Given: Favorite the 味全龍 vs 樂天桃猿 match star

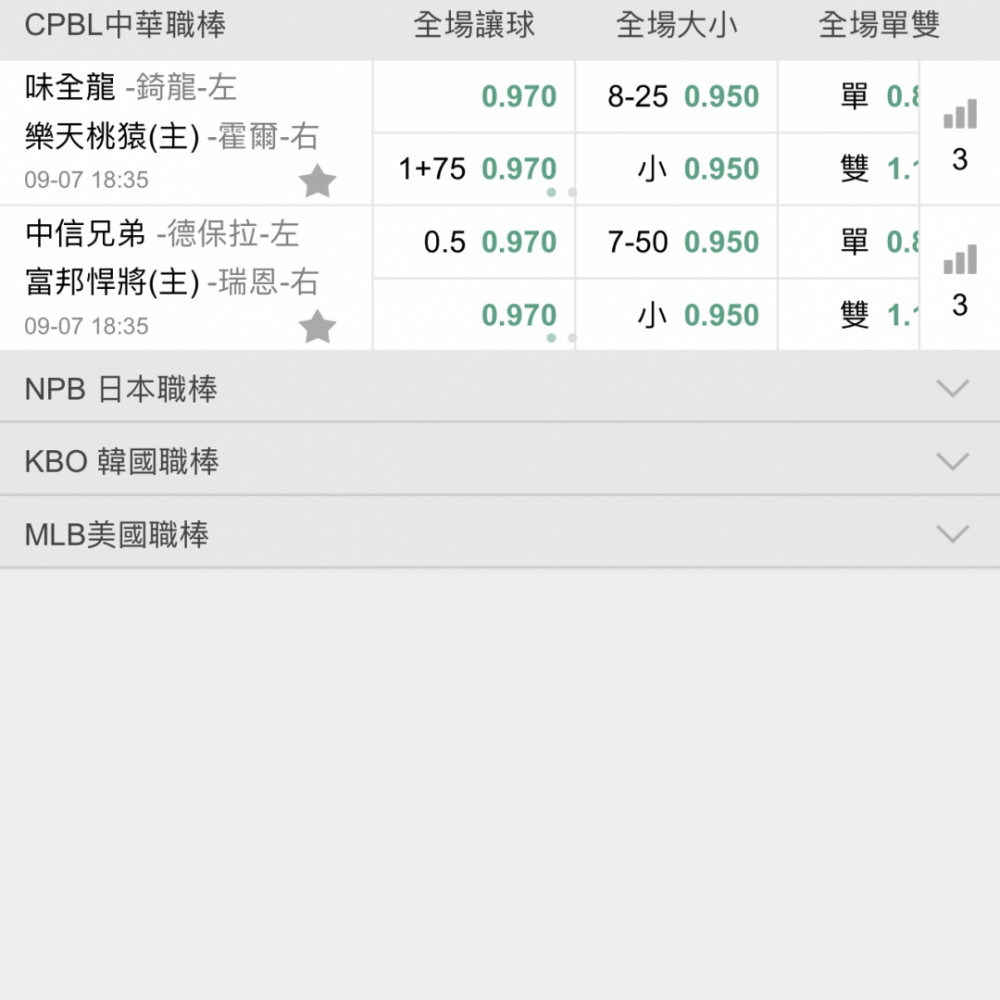Looking at the screenshot, I should (317, 182).
